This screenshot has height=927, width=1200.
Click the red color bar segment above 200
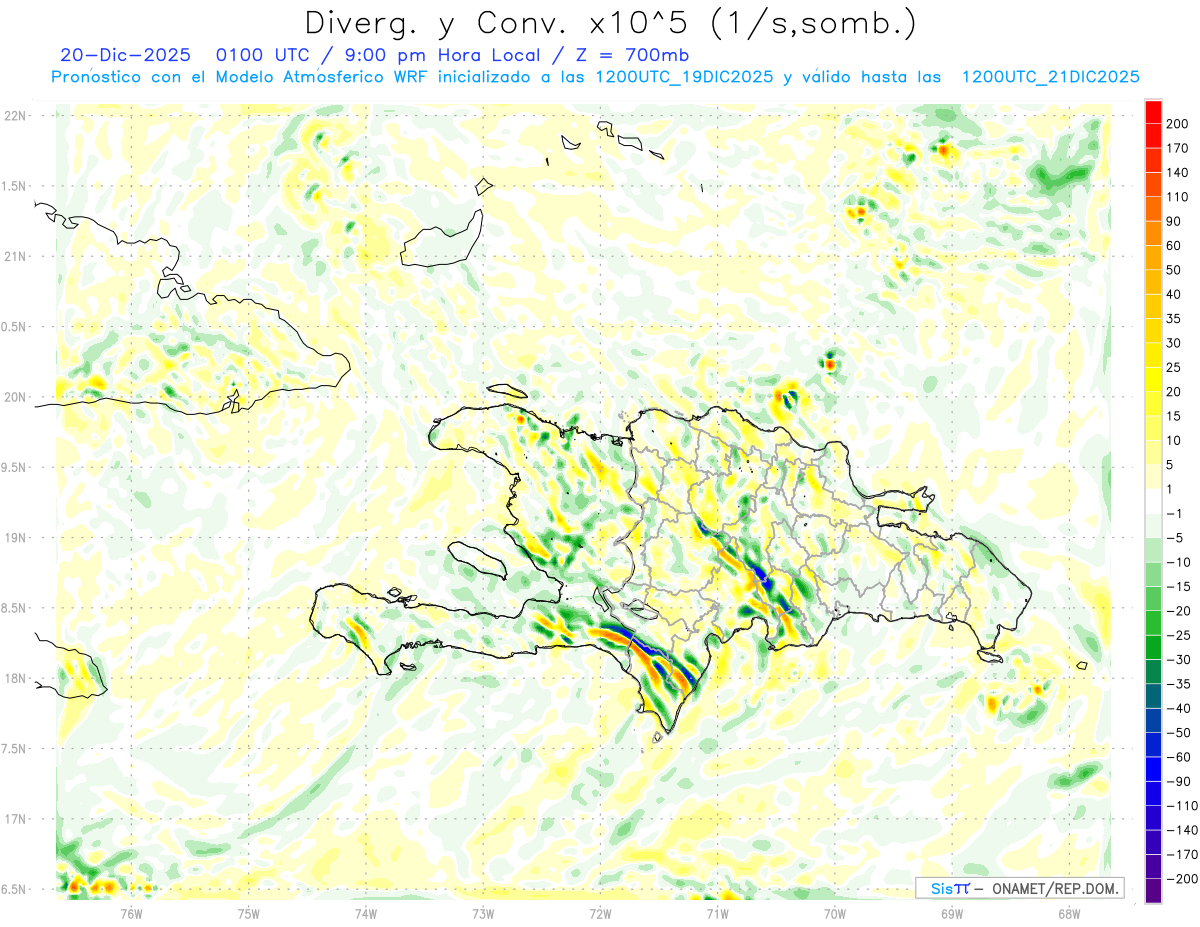[1153, 112]
